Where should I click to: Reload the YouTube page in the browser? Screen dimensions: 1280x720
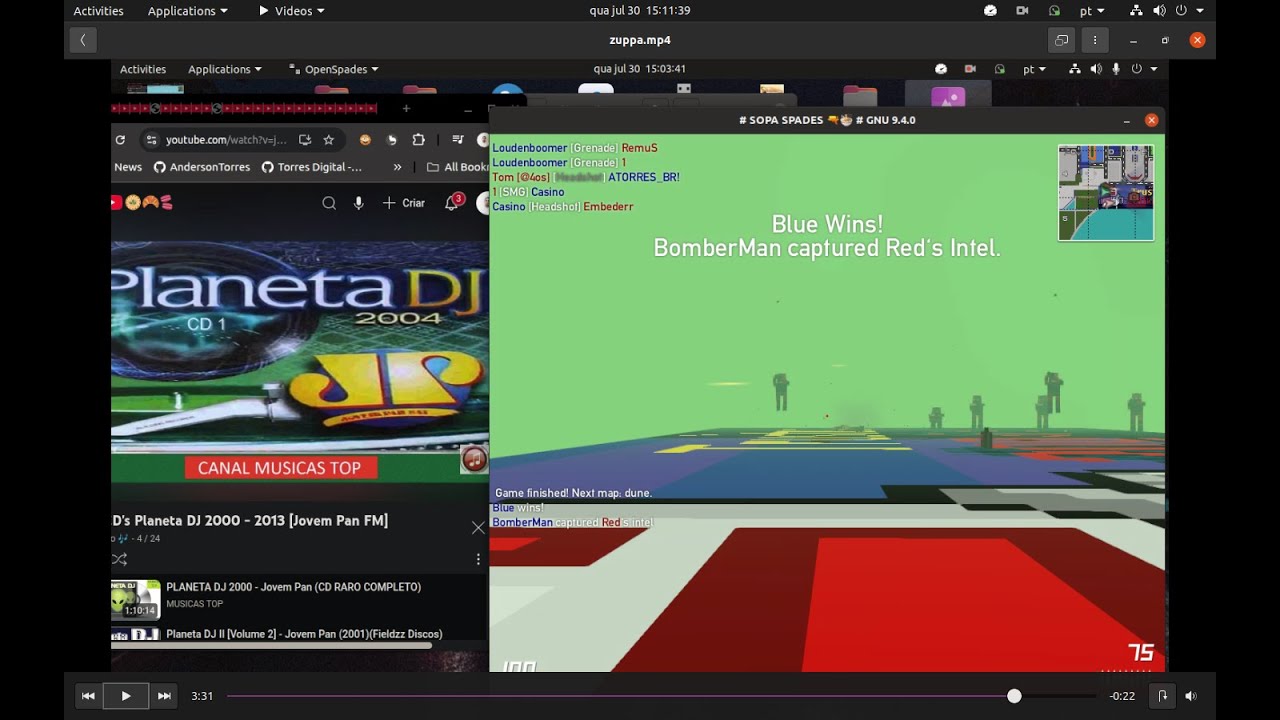(120, 140)
